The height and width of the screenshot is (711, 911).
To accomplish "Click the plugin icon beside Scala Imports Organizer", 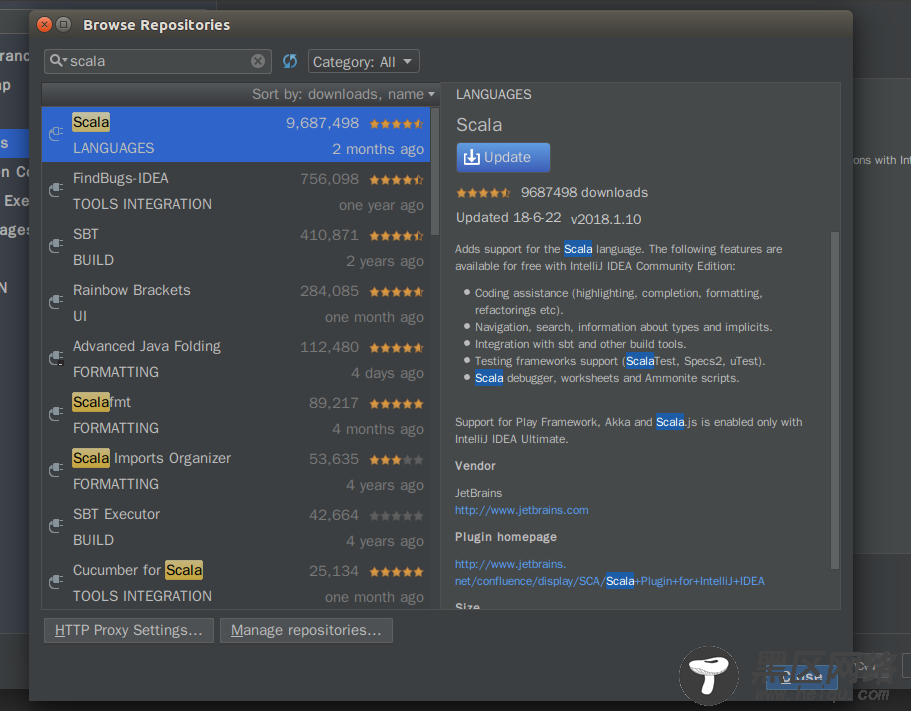I will (x=56, y=469).
